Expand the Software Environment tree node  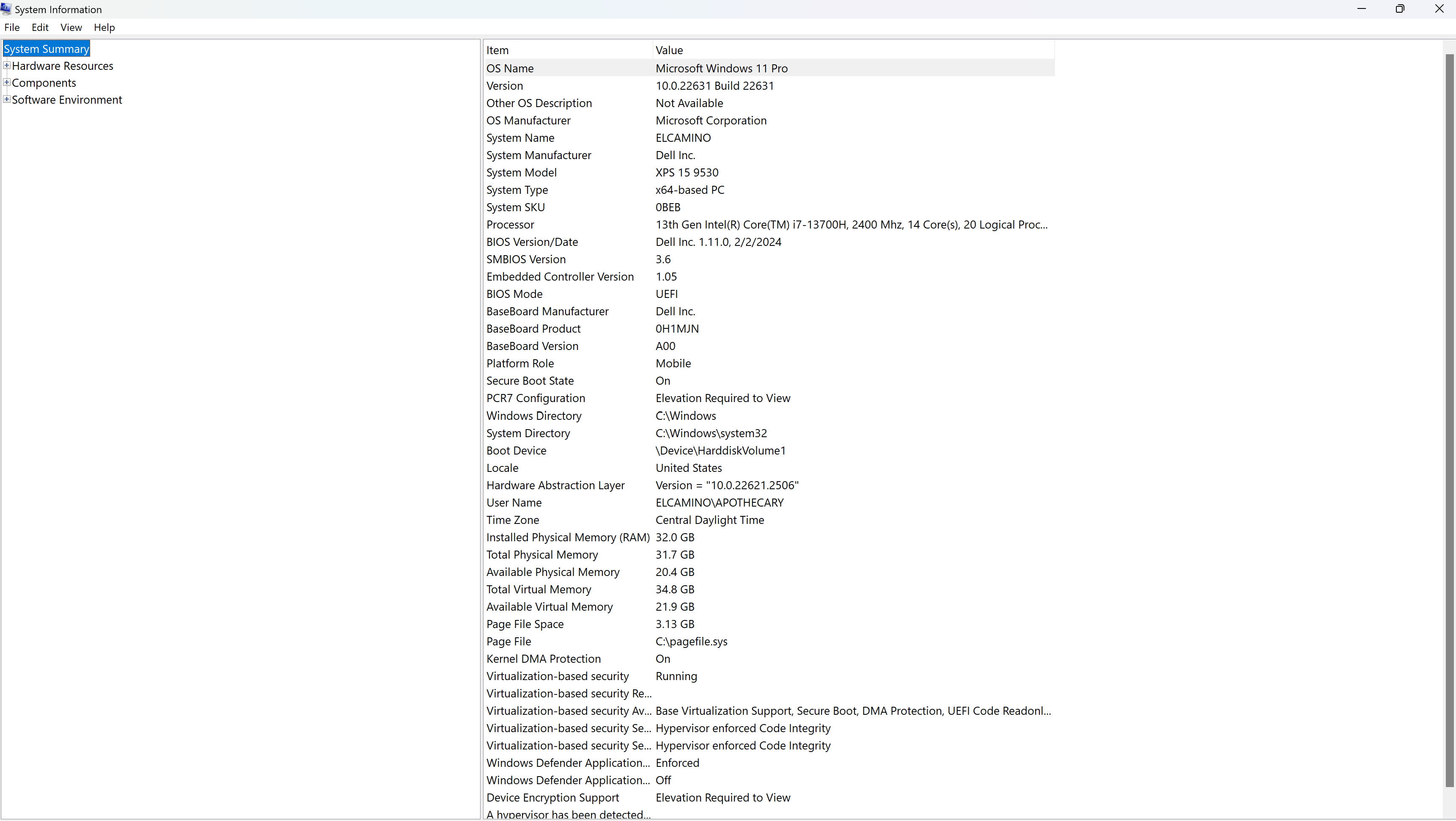click(x=7, y=99)
